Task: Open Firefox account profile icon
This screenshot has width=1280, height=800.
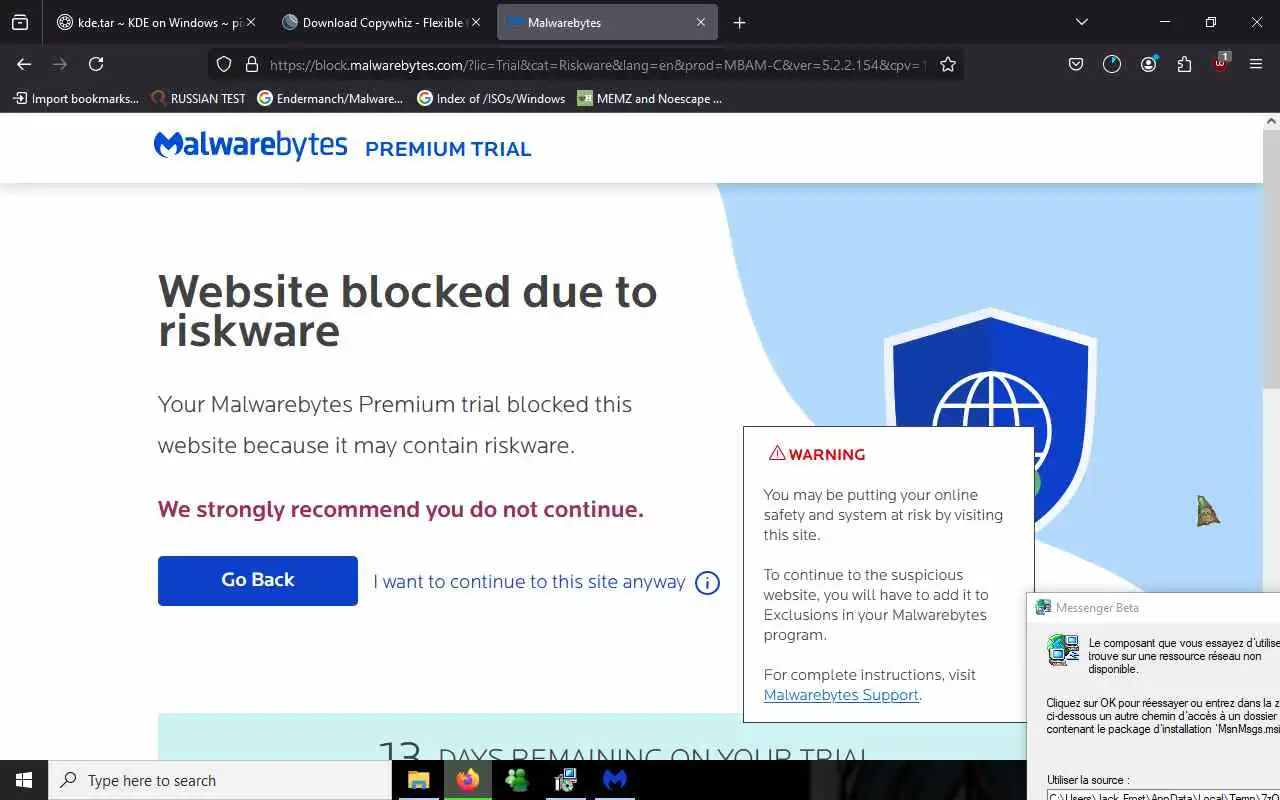Action: (1148, 64)
